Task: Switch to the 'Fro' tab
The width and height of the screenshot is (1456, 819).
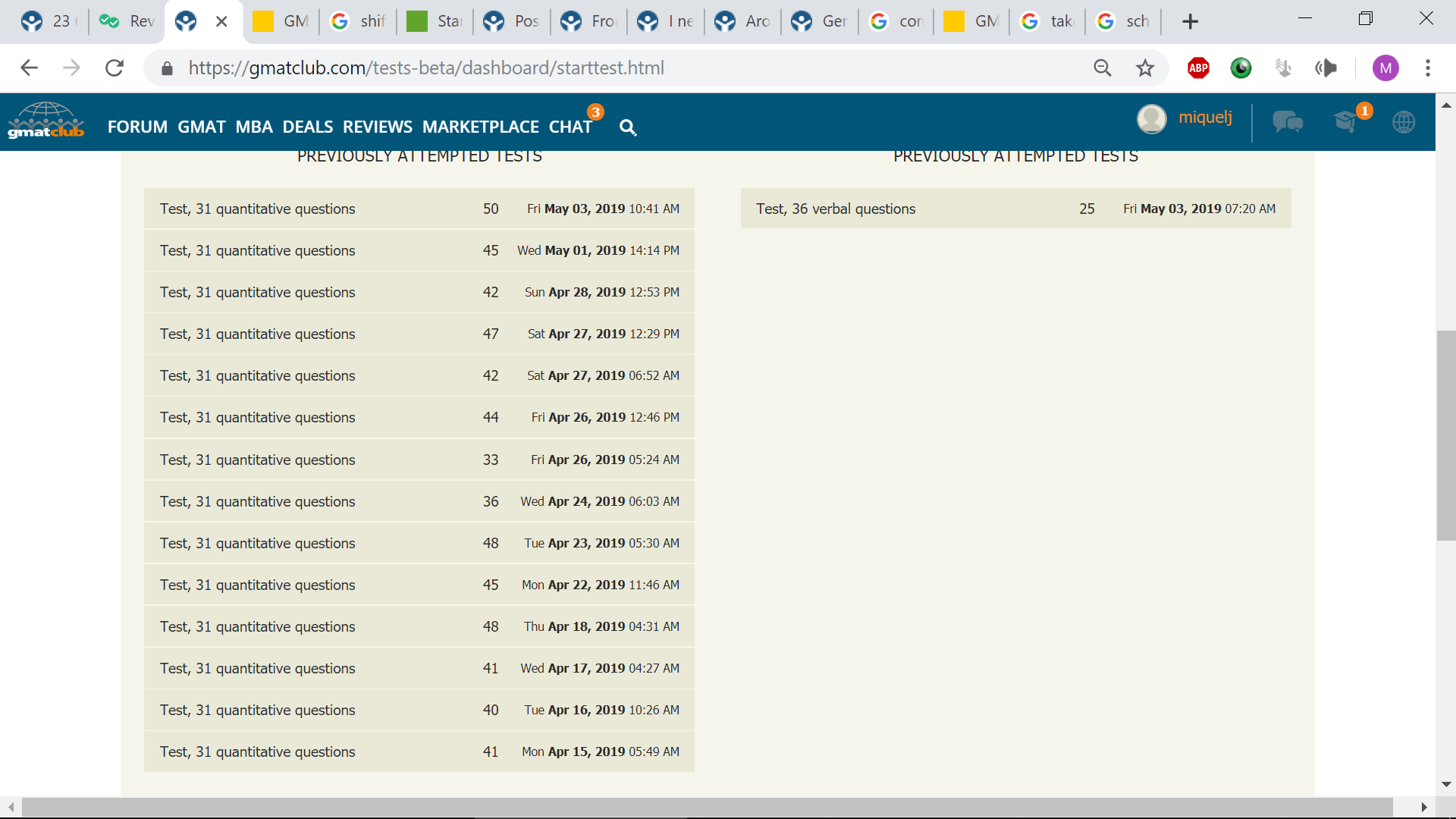Action: 589,22
